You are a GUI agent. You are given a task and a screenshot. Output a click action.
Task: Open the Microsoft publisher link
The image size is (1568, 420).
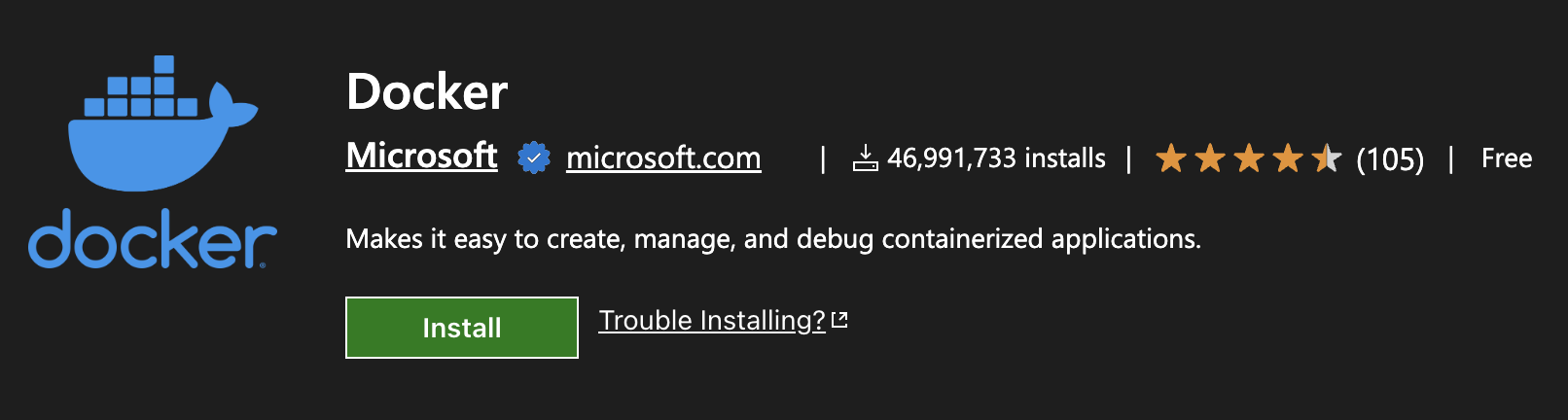(421, 156)
